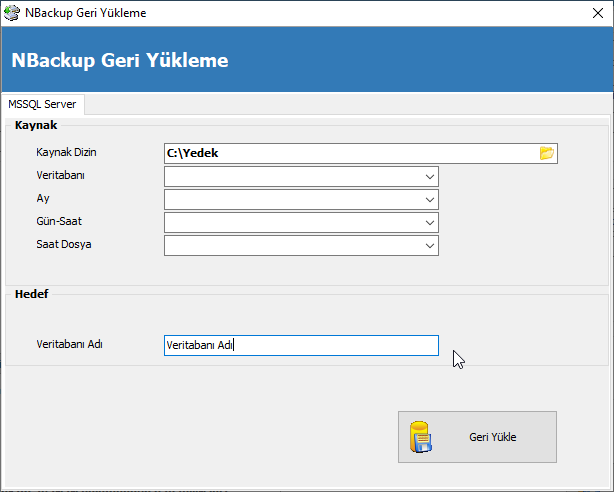
Task: Open the Gün-Saat combo box
Action: tap(301, 222)
